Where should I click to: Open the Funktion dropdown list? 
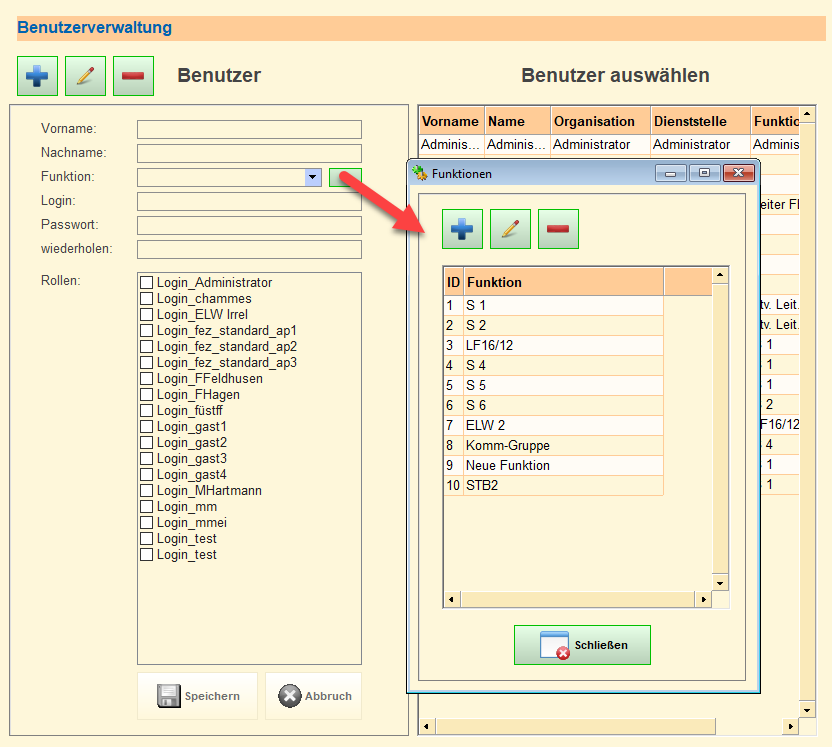pyautogui.click(x=313, y=177)
